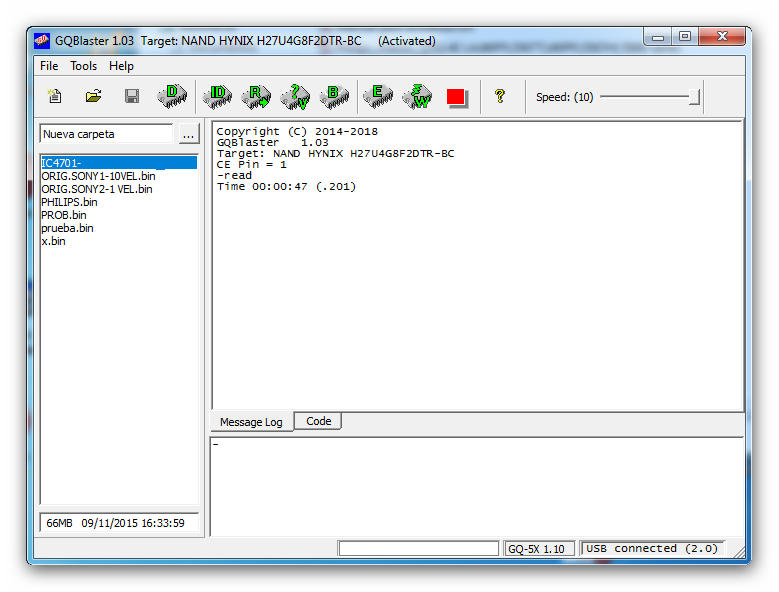
Task: Open the File menu
Action: pos(49,66)
